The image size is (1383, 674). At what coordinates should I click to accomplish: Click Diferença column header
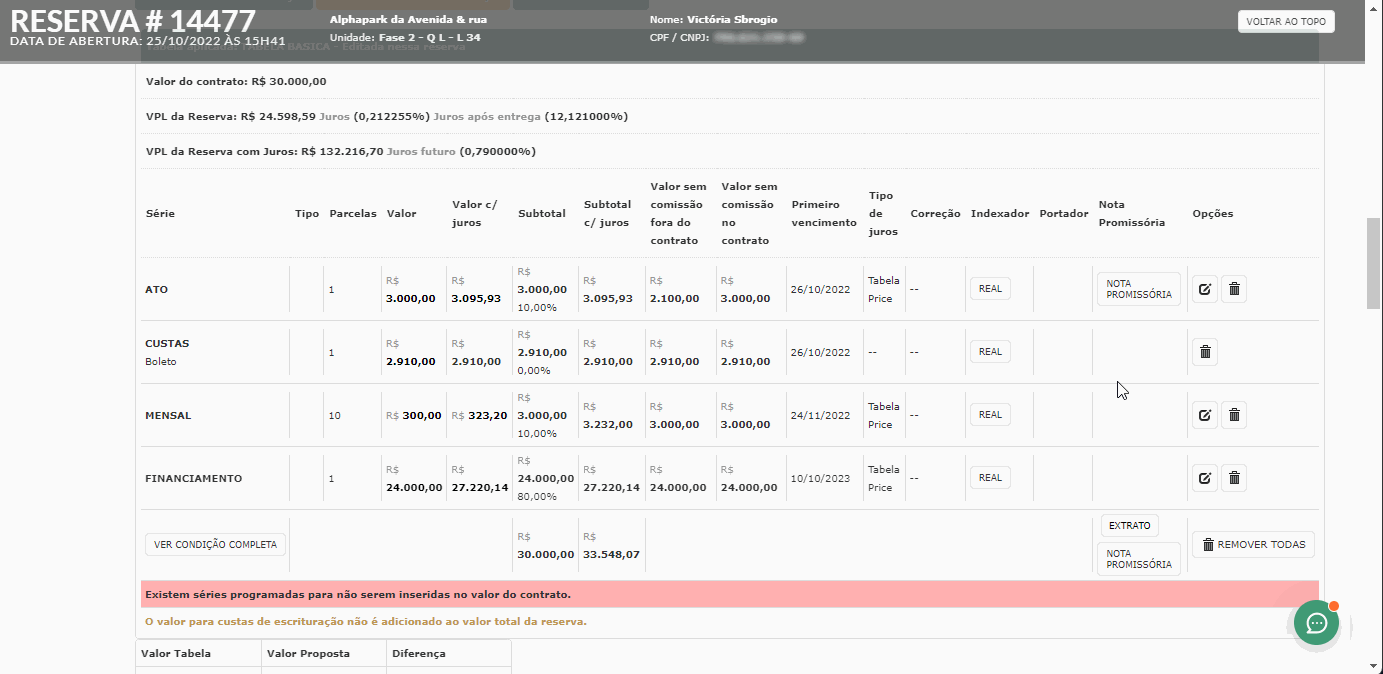pyautogui.click(x=418, y=653)
